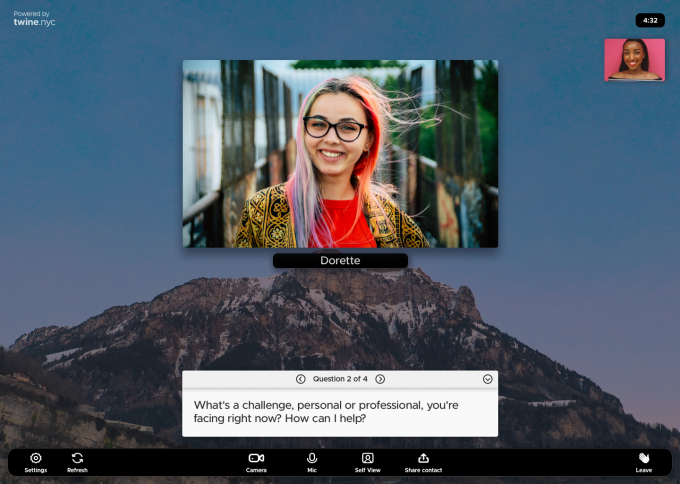
Task: Collapse the question card with chevron
Action: click(x=487, y=379)
